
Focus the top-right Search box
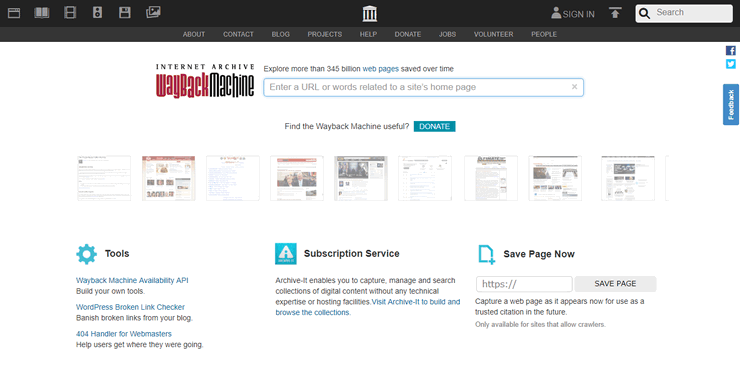(x=684, y=13)
